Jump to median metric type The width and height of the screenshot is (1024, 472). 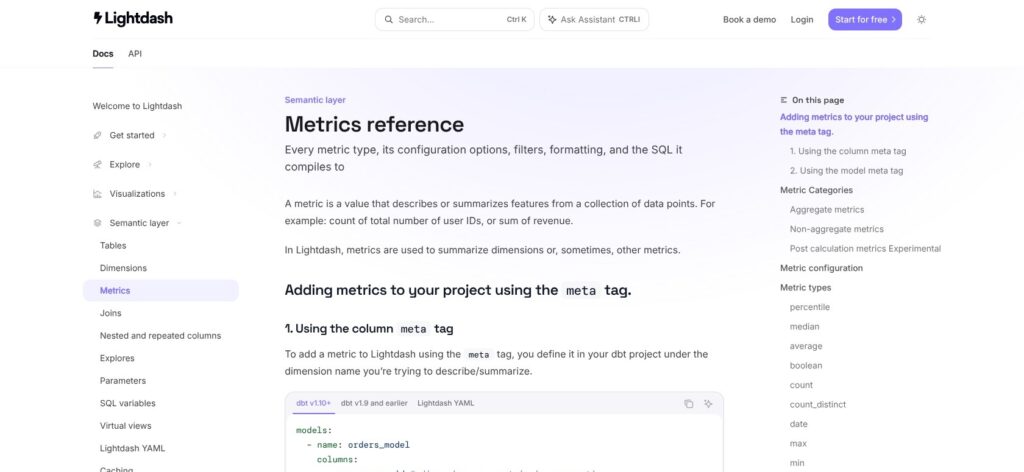tap(805, 326)
